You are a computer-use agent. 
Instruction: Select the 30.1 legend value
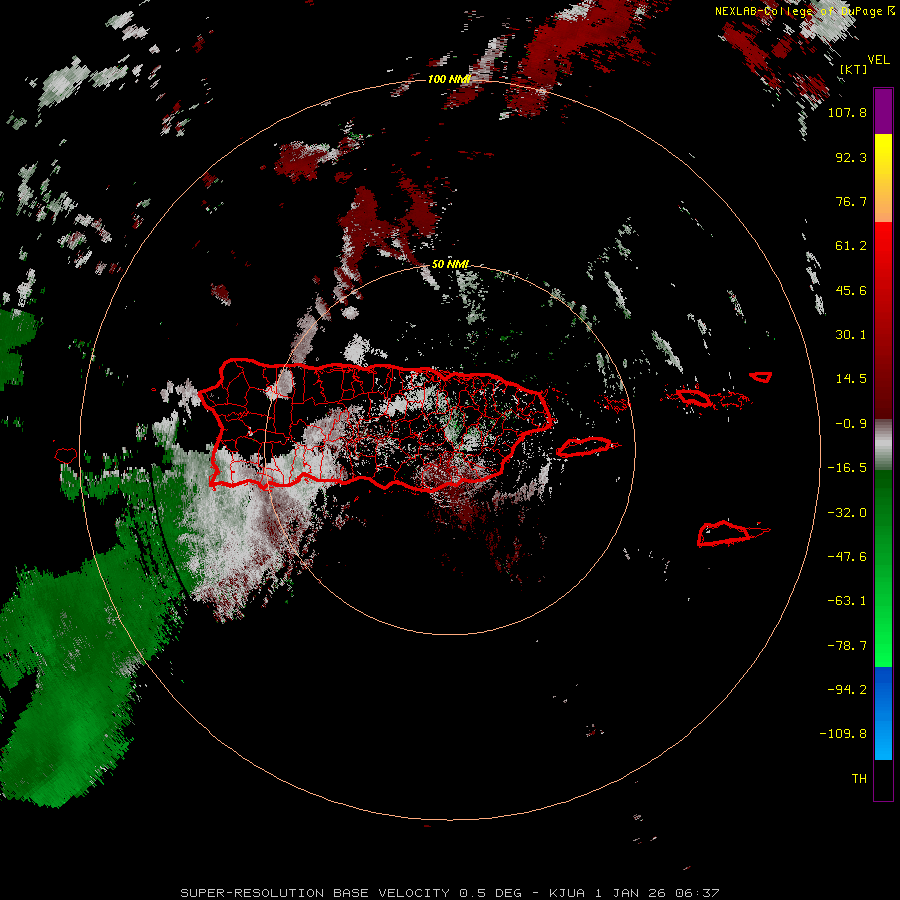[x=851, y=335]
